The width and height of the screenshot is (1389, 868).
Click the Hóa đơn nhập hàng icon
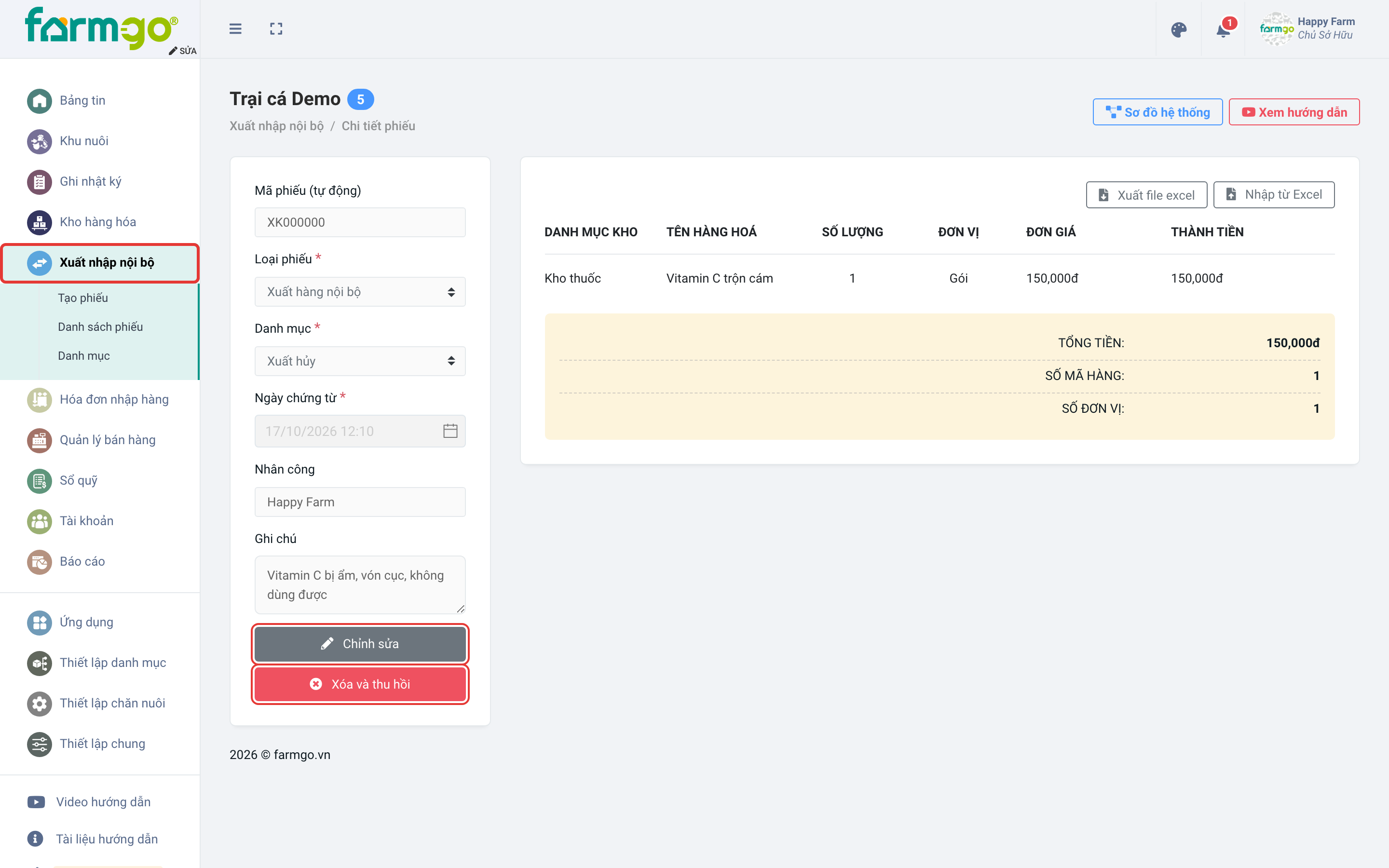40,400
